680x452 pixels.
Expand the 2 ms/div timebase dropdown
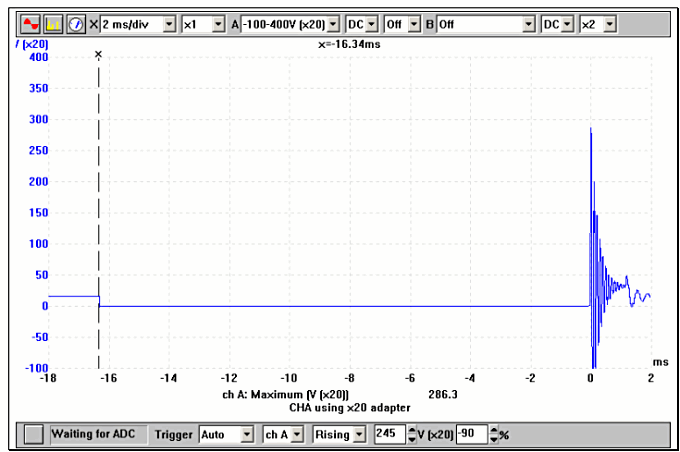[x=168, y=23]
